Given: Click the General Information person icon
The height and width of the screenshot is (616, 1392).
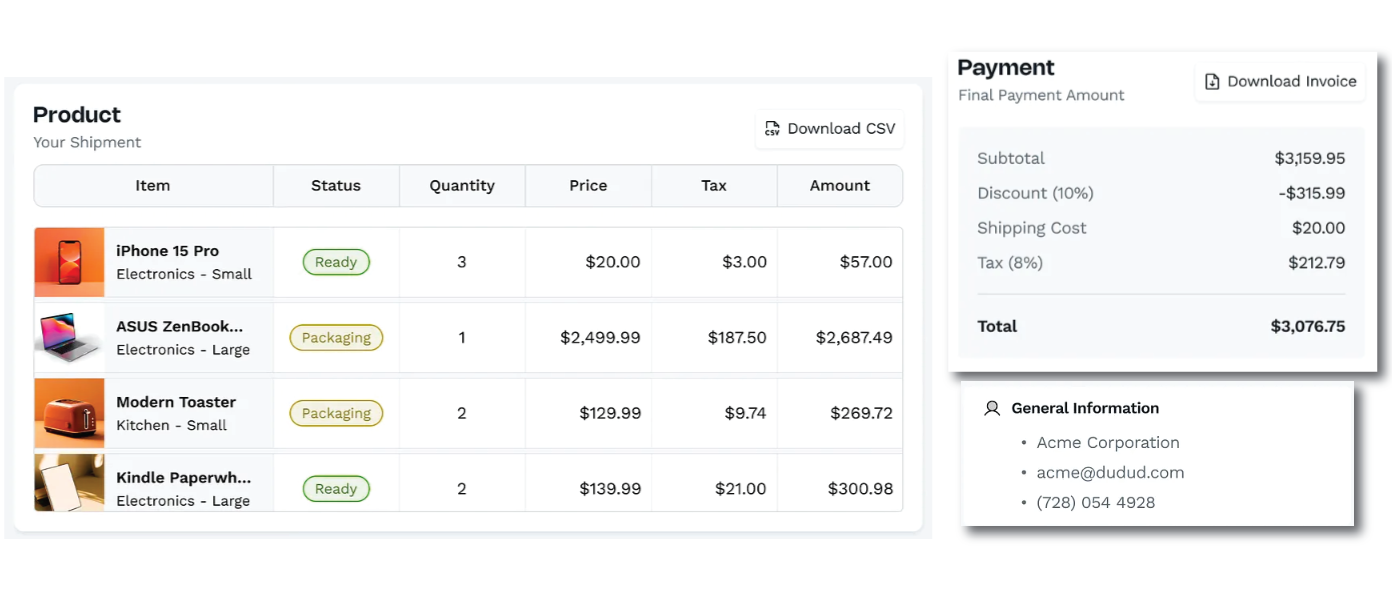Looking at the screenshot, I should click(x=992, y=408).
